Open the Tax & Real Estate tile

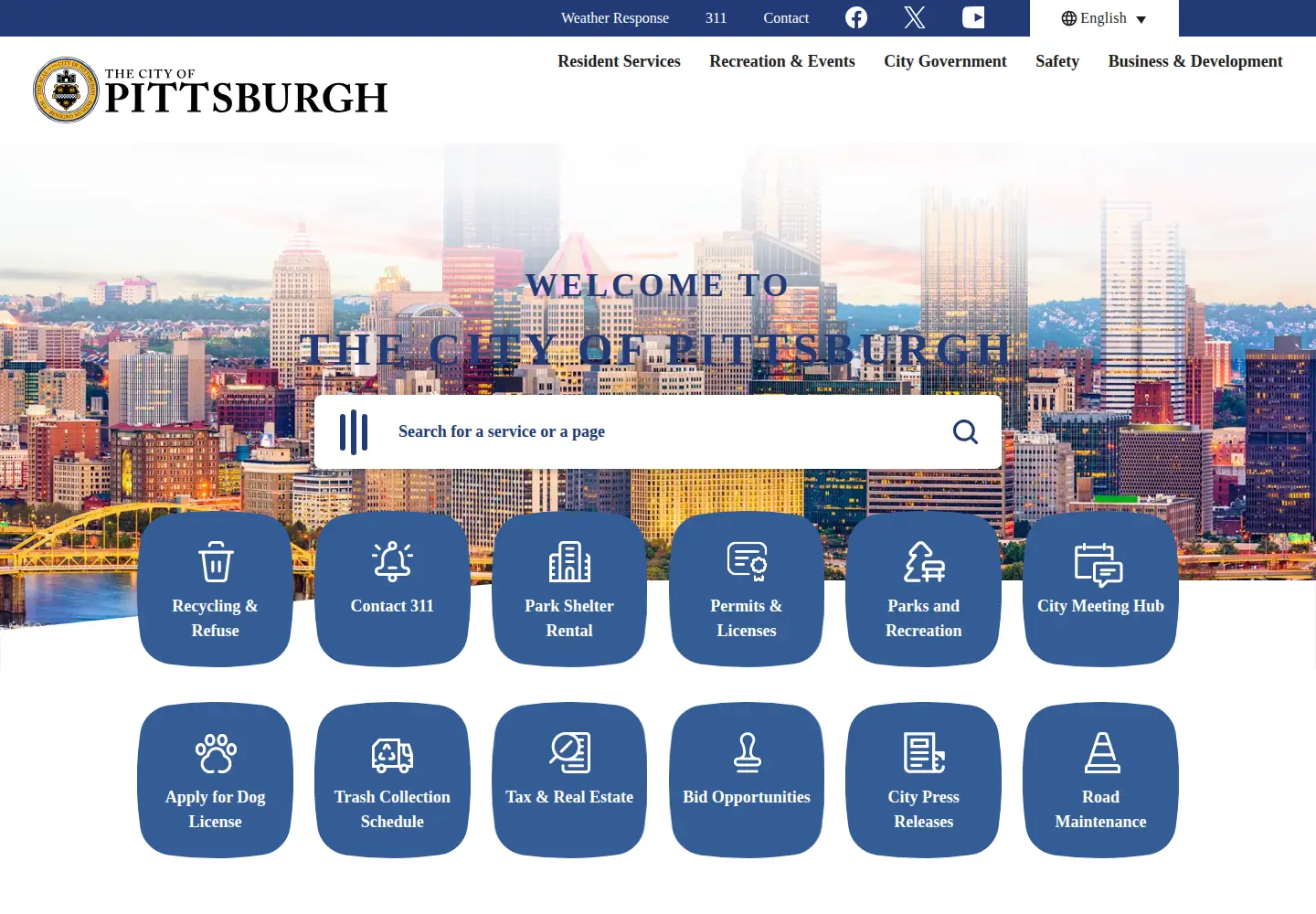[x=569, y=780]
